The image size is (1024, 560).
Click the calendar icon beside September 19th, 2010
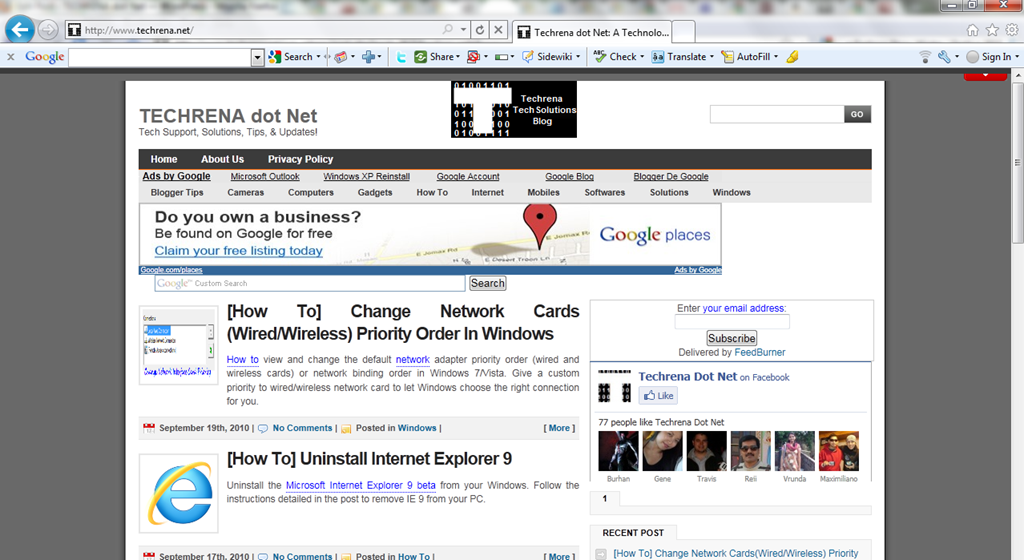(149, 428)
